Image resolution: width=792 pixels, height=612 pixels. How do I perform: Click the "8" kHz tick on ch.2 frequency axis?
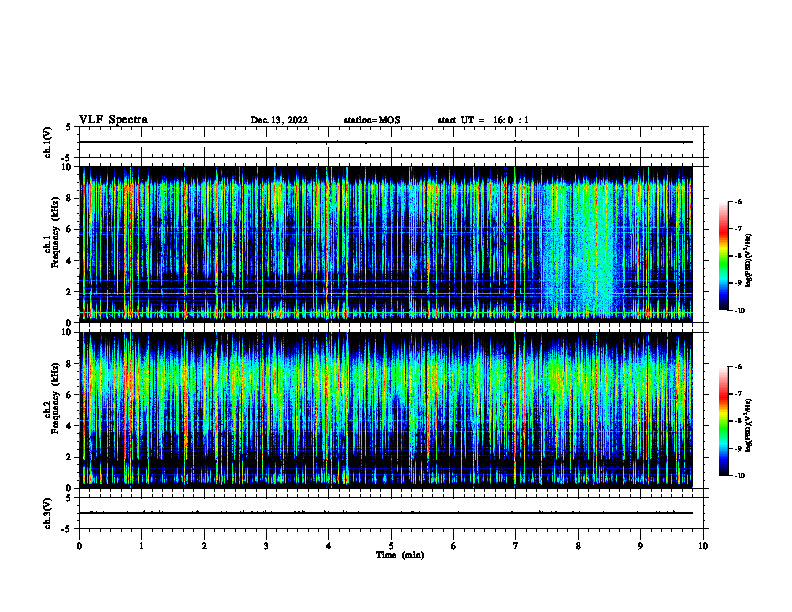pos(70,364)
